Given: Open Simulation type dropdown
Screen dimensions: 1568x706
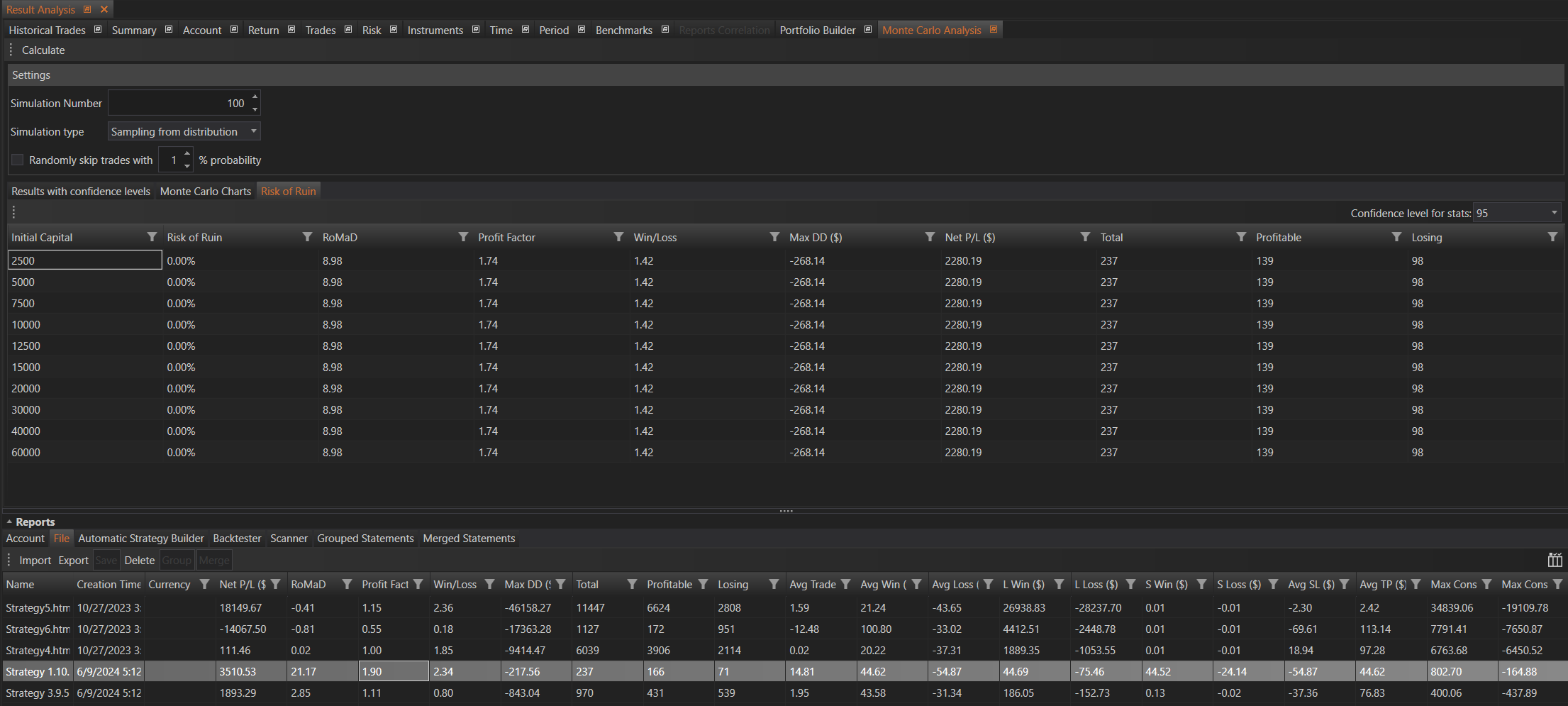Looking at the screenshot, I should (x=253, y=131).
